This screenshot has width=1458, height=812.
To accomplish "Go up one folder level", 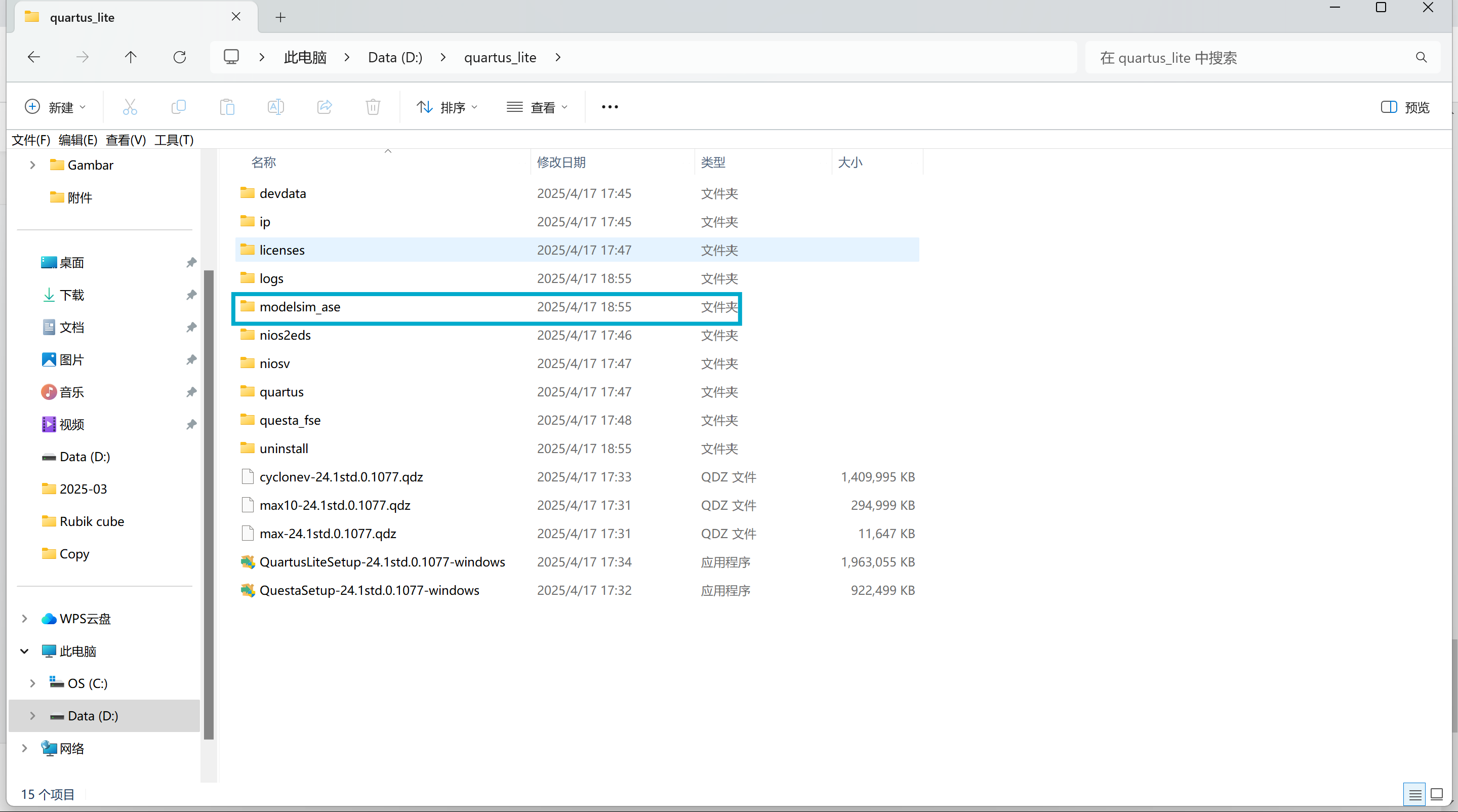I will click(x=131, y=57).
